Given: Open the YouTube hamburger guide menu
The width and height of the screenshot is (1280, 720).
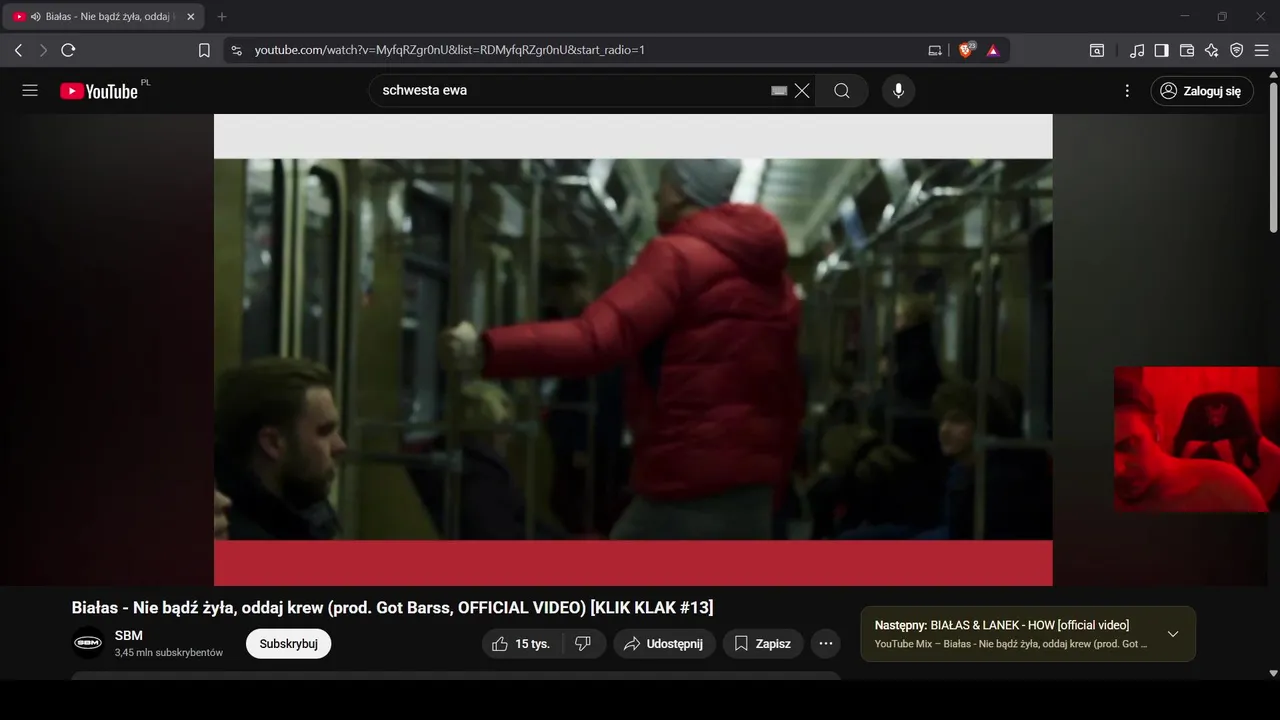Looking at the screenshot, I should pyautogui.click(x=30, y=91).
